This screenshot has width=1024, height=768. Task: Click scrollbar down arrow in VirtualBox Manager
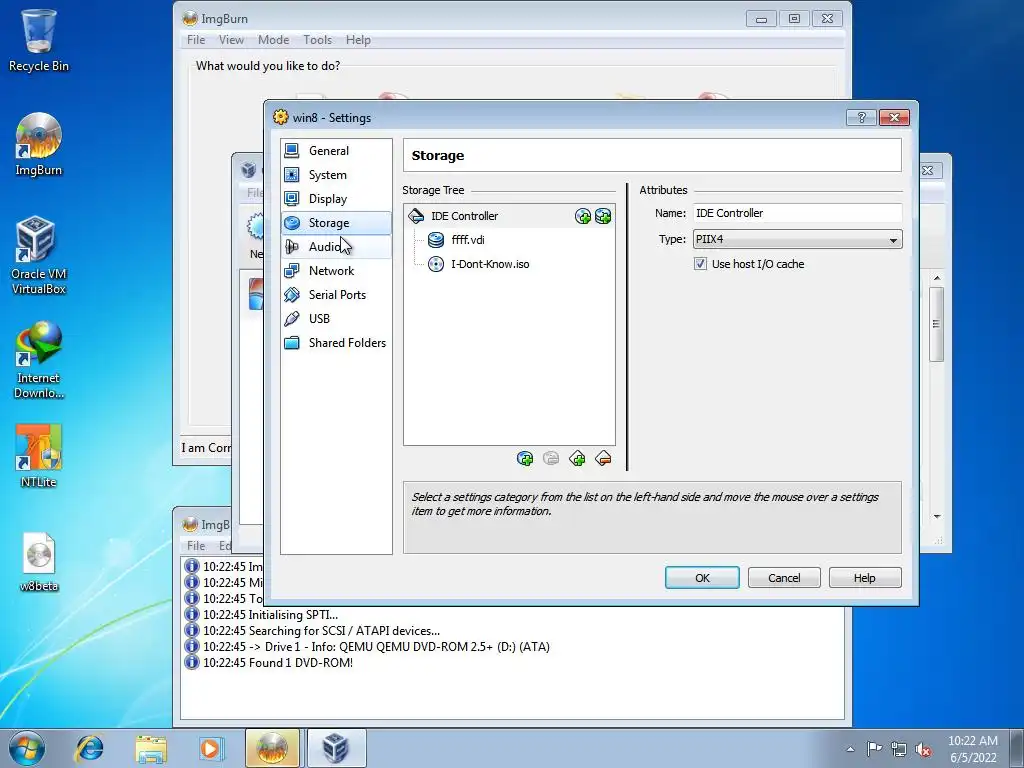(936, 517)
